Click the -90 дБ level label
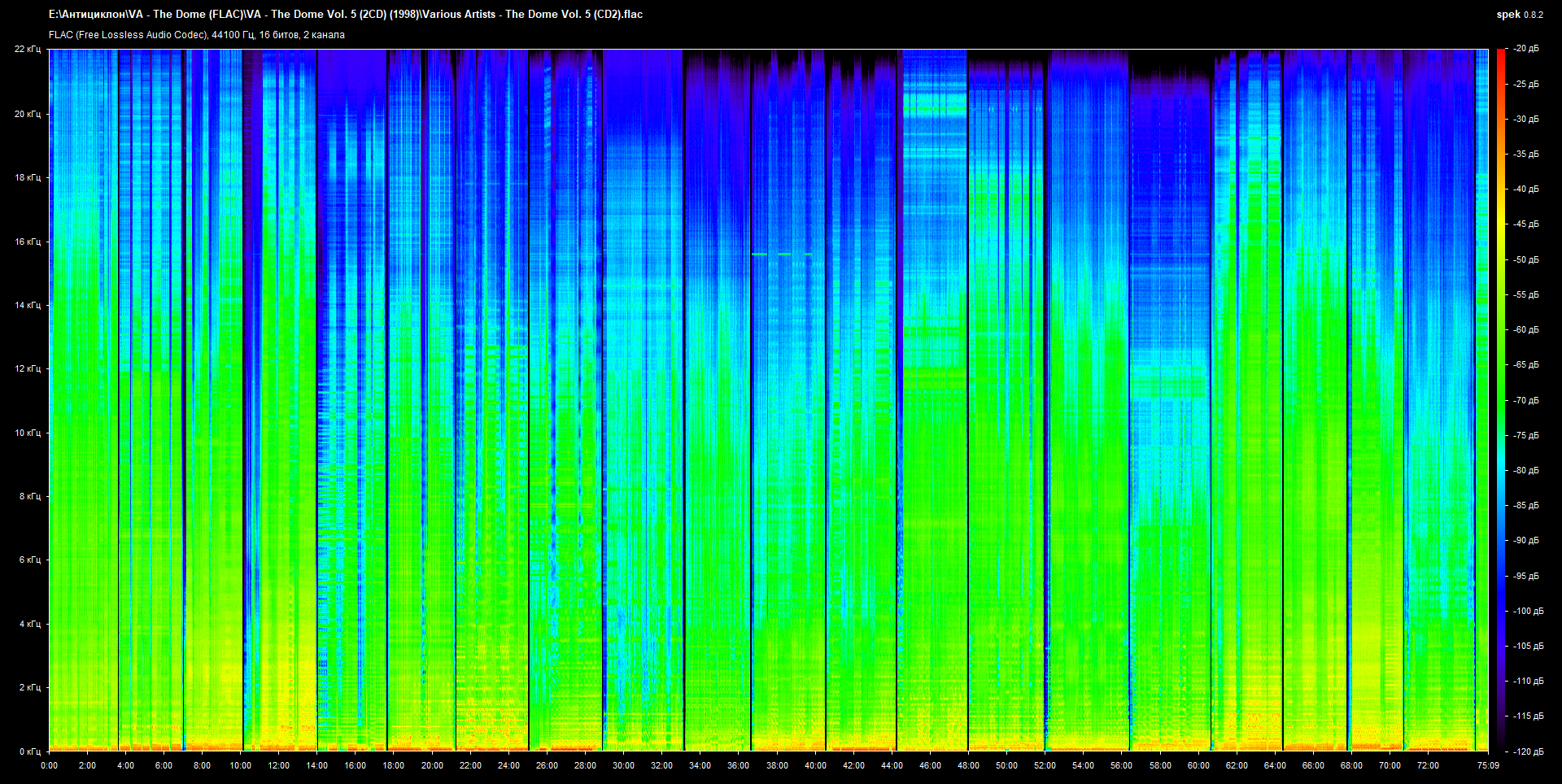This screenshot has height=784, width=1562. pyautogui.click(x=1526, y=541)
